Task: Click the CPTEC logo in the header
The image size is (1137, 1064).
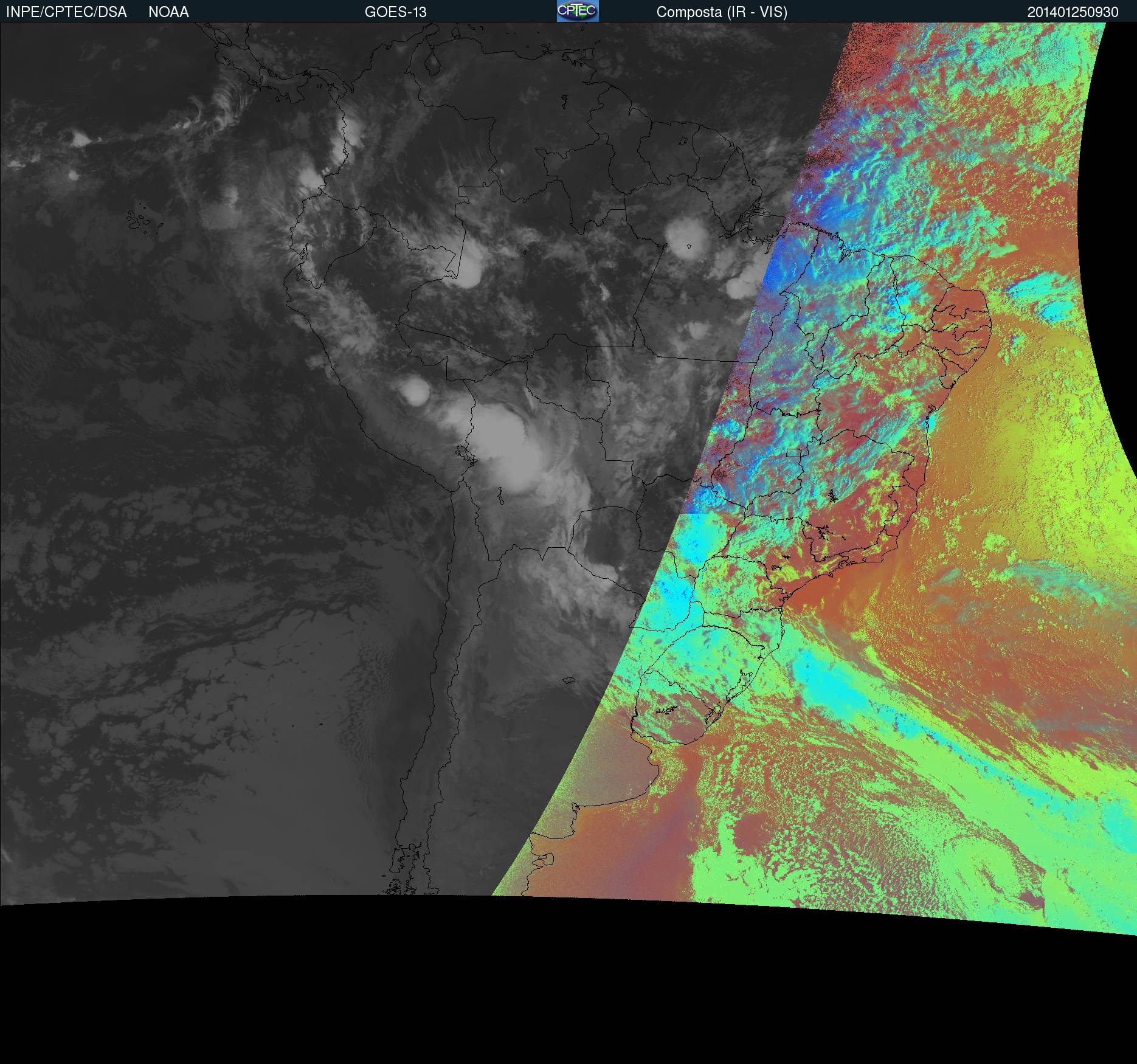Action: point(578,11)
